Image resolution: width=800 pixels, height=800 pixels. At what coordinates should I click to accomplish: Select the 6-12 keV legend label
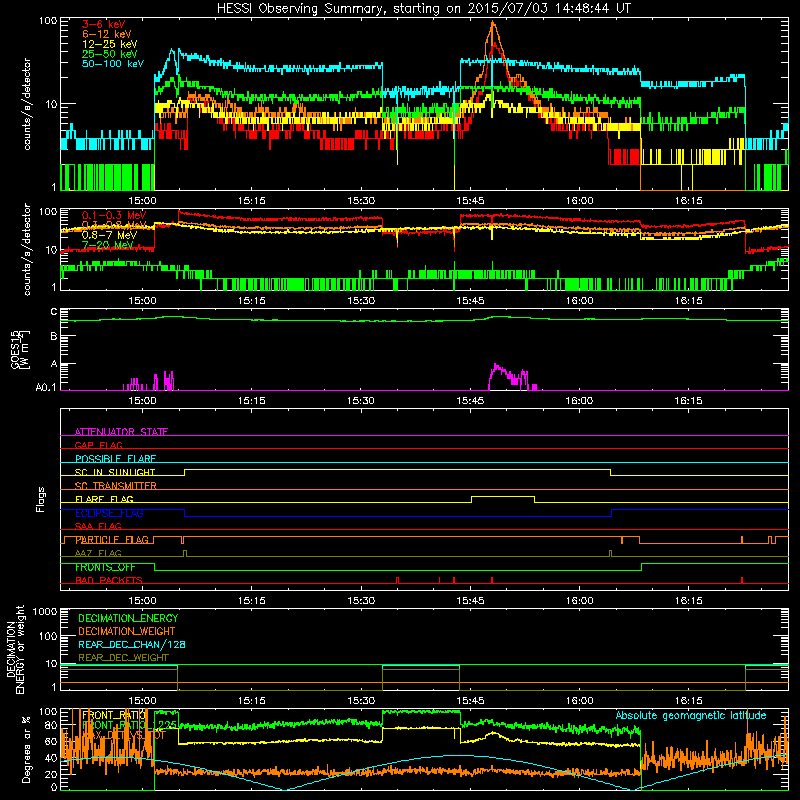point(106,34)
